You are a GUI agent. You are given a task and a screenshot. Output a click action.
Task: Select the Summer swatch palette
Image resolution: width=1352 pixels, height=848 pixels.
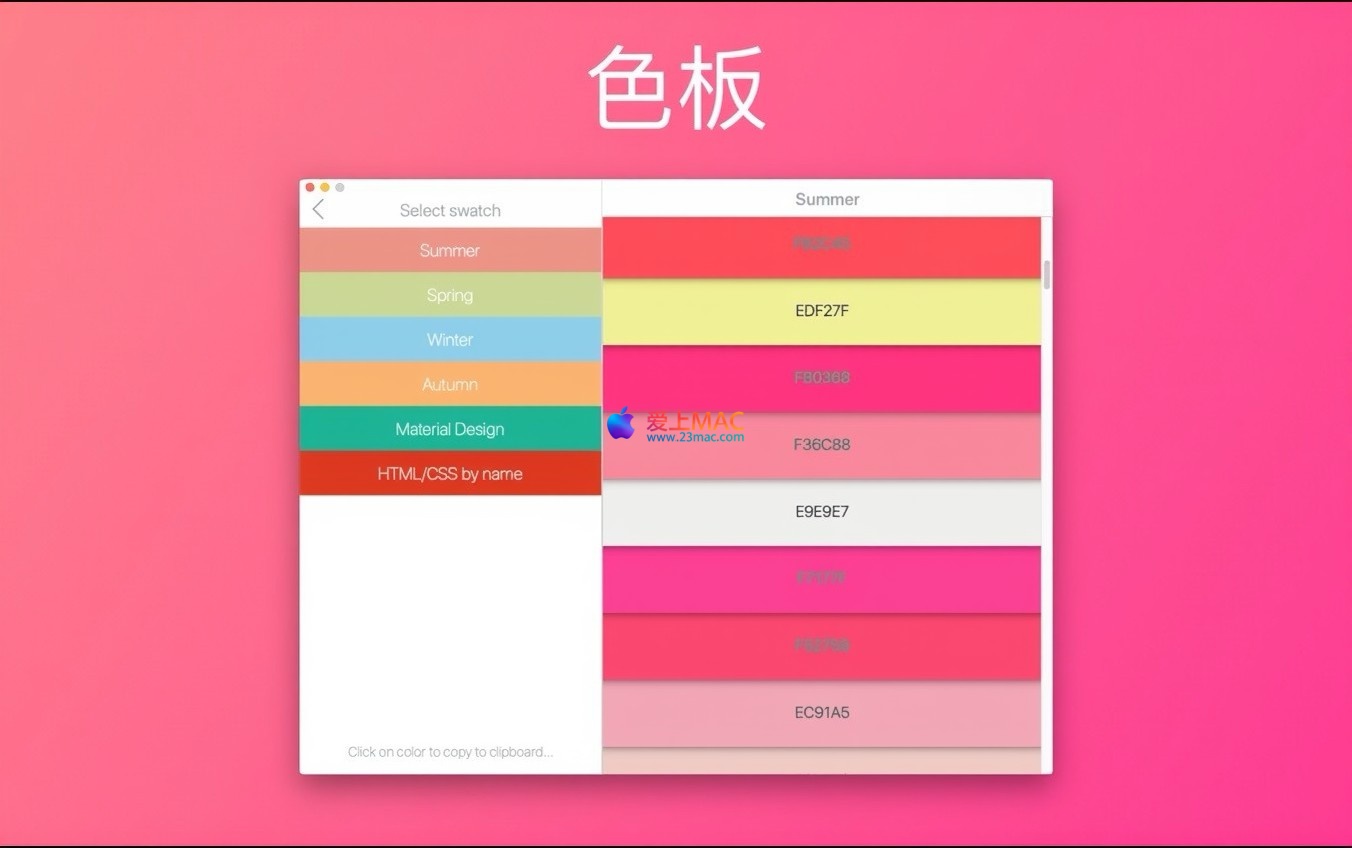tap(450, 250)
